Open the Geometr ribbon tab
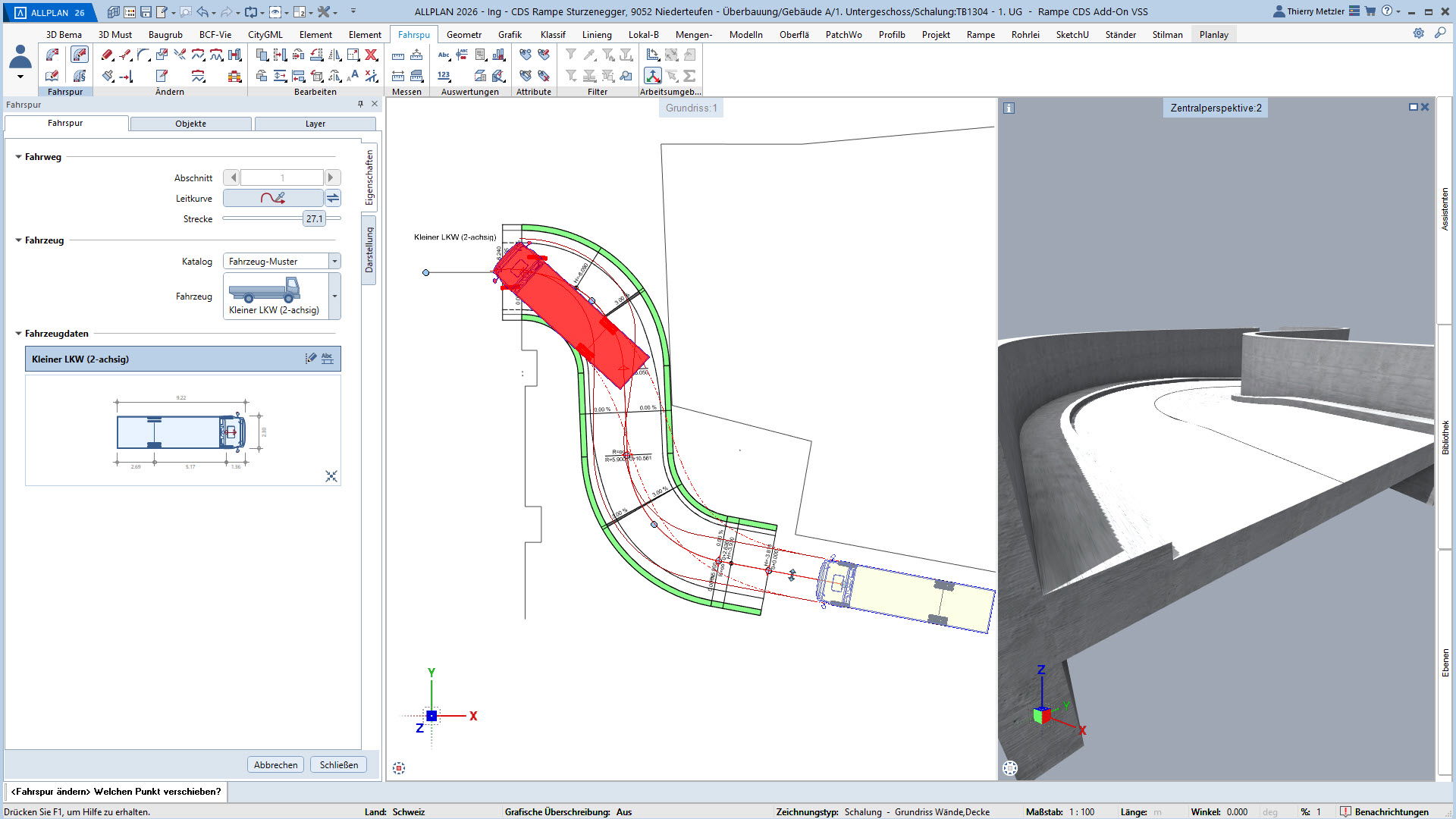 pos(463,35)
